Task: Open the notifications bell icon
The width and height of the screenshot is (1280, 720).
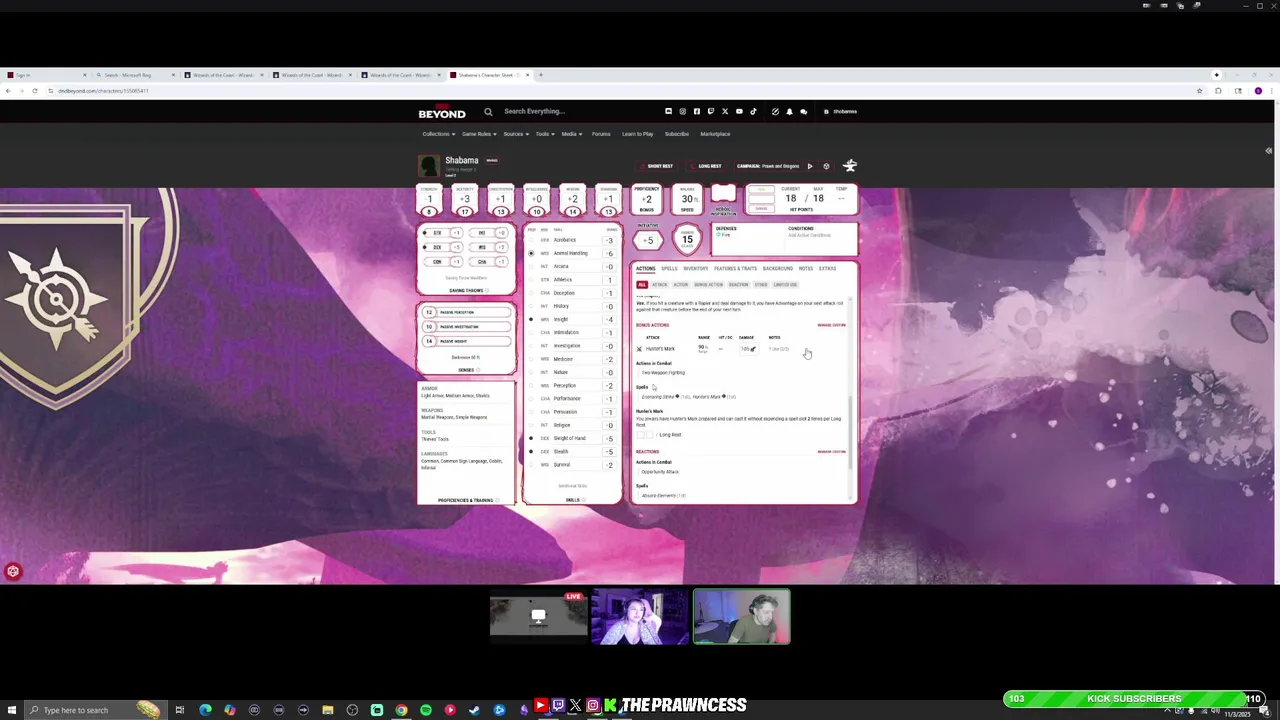Action: tap(789, 112)
